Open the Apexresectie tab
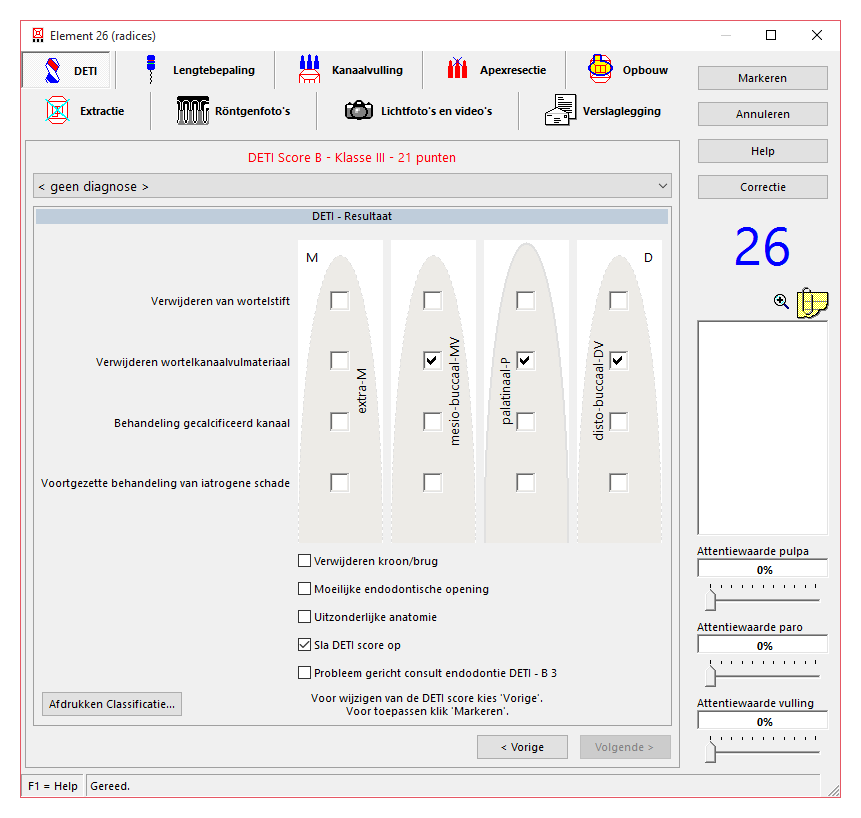 [494, 70]
